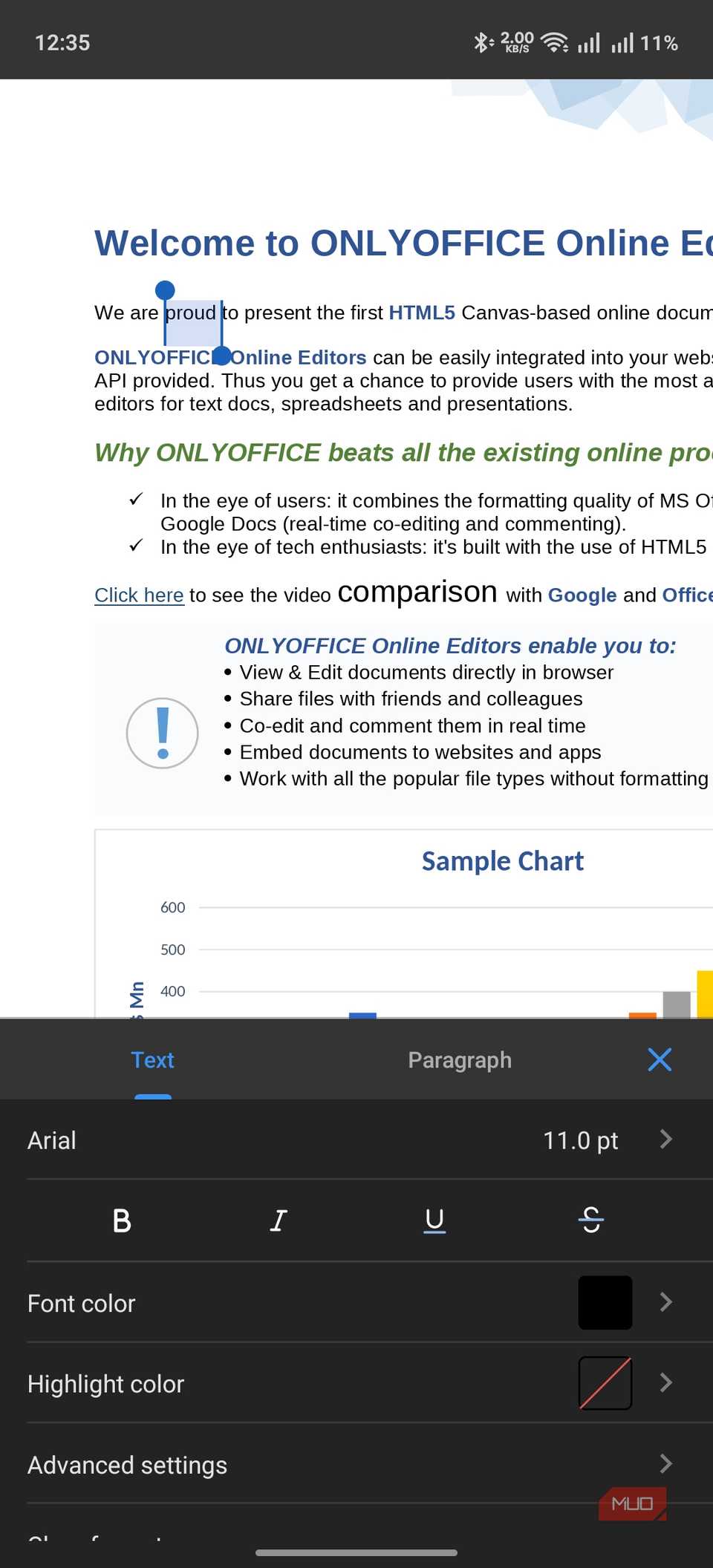The height and width of the screenshot is (1568, 713).
Task: Expand the Advanced settings chevron
Action: tap(666, 1463)
